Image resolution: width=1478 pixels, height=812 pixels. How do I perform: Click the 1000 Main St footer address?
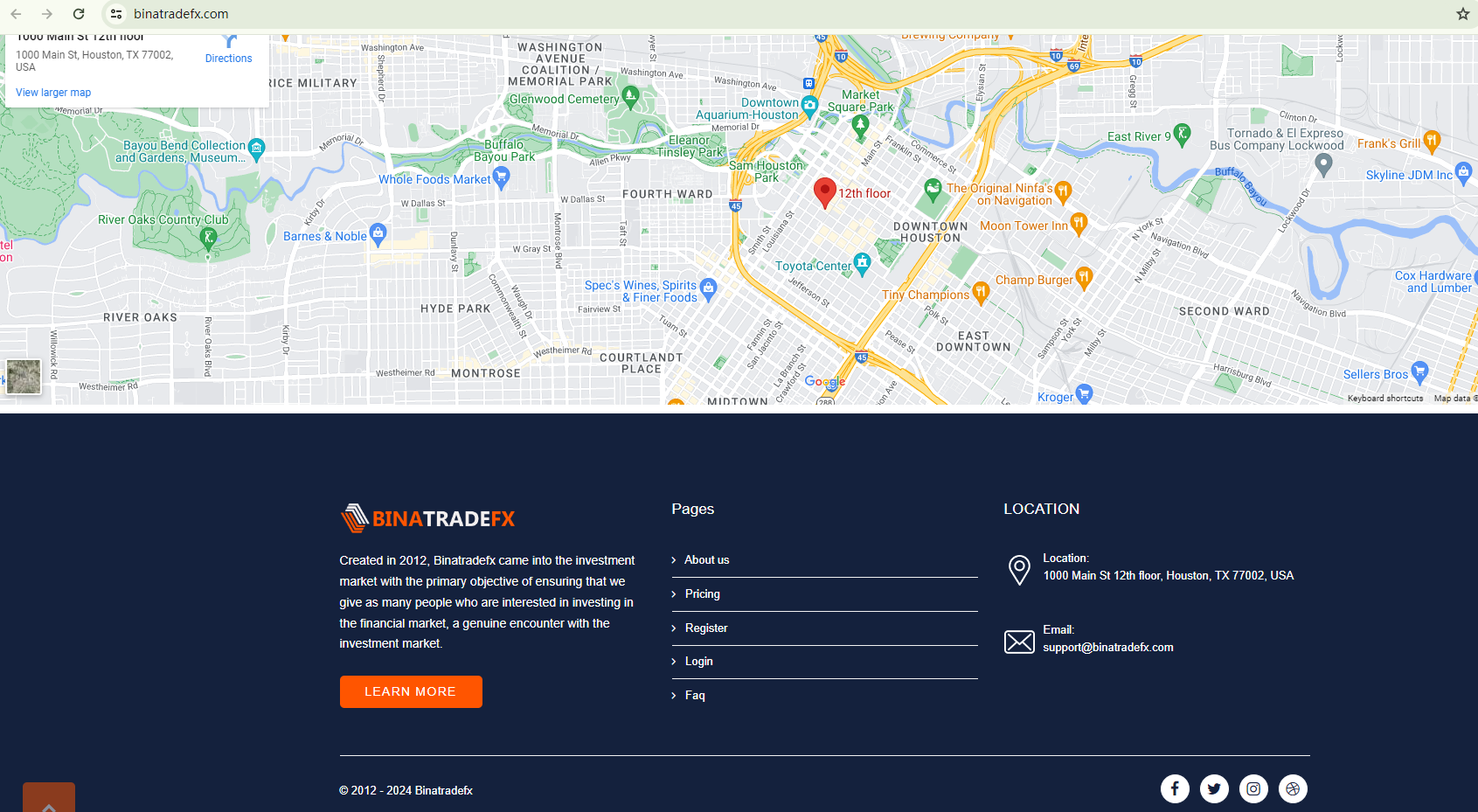tap(1169, 576)
